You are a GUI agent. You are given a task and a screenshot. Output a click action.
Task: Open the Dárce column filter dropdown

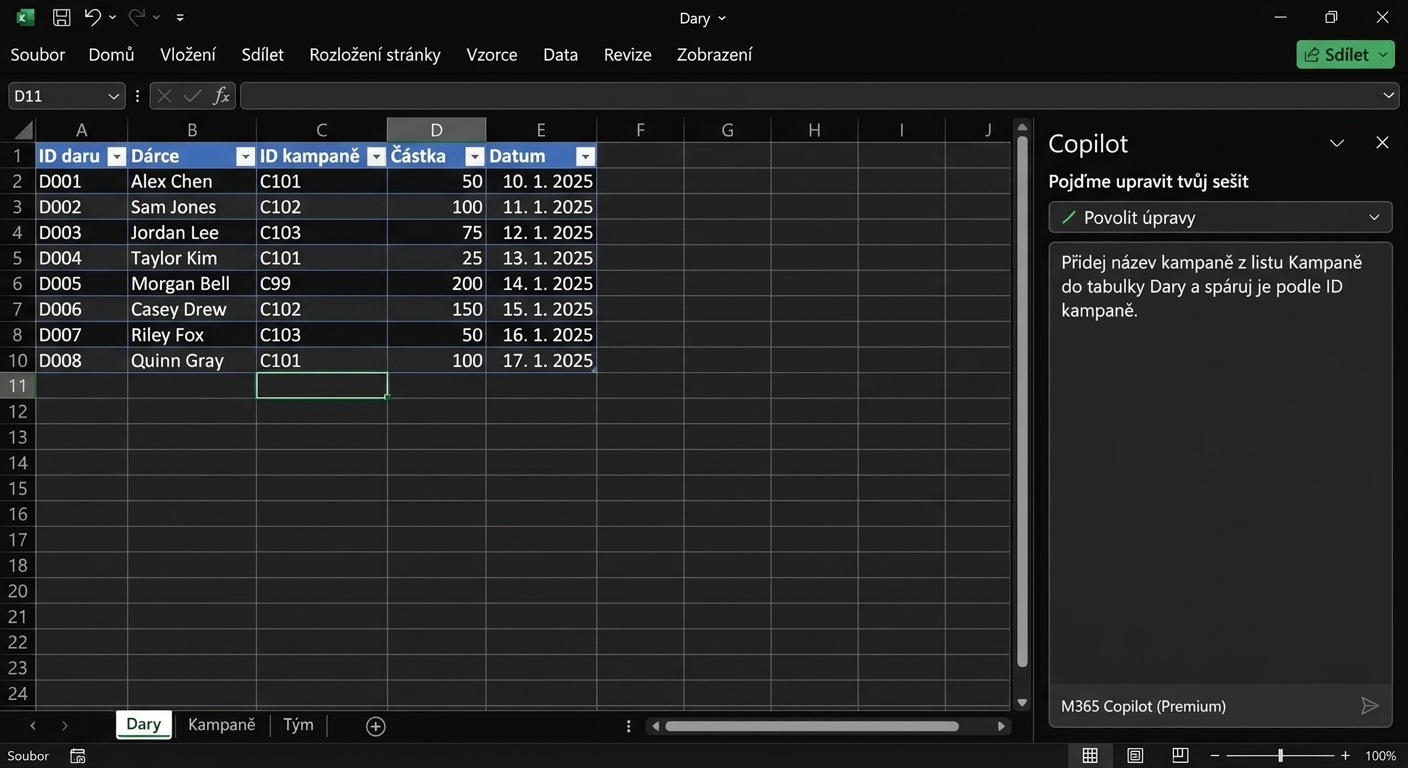(245, 156)
